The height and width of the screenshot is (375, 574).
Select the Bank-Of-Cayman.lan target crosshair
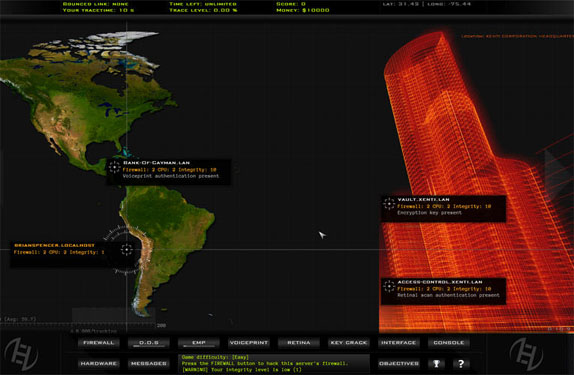pos(115,167)
